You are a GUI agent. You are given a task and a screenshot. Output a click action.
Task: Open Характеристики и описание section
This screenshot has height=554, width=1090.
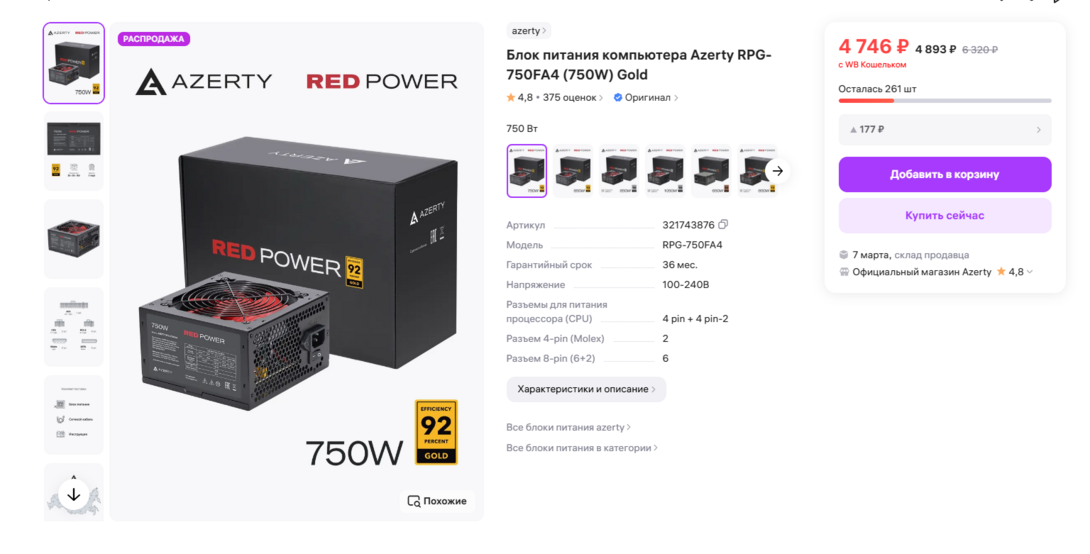tap(586, 389)
